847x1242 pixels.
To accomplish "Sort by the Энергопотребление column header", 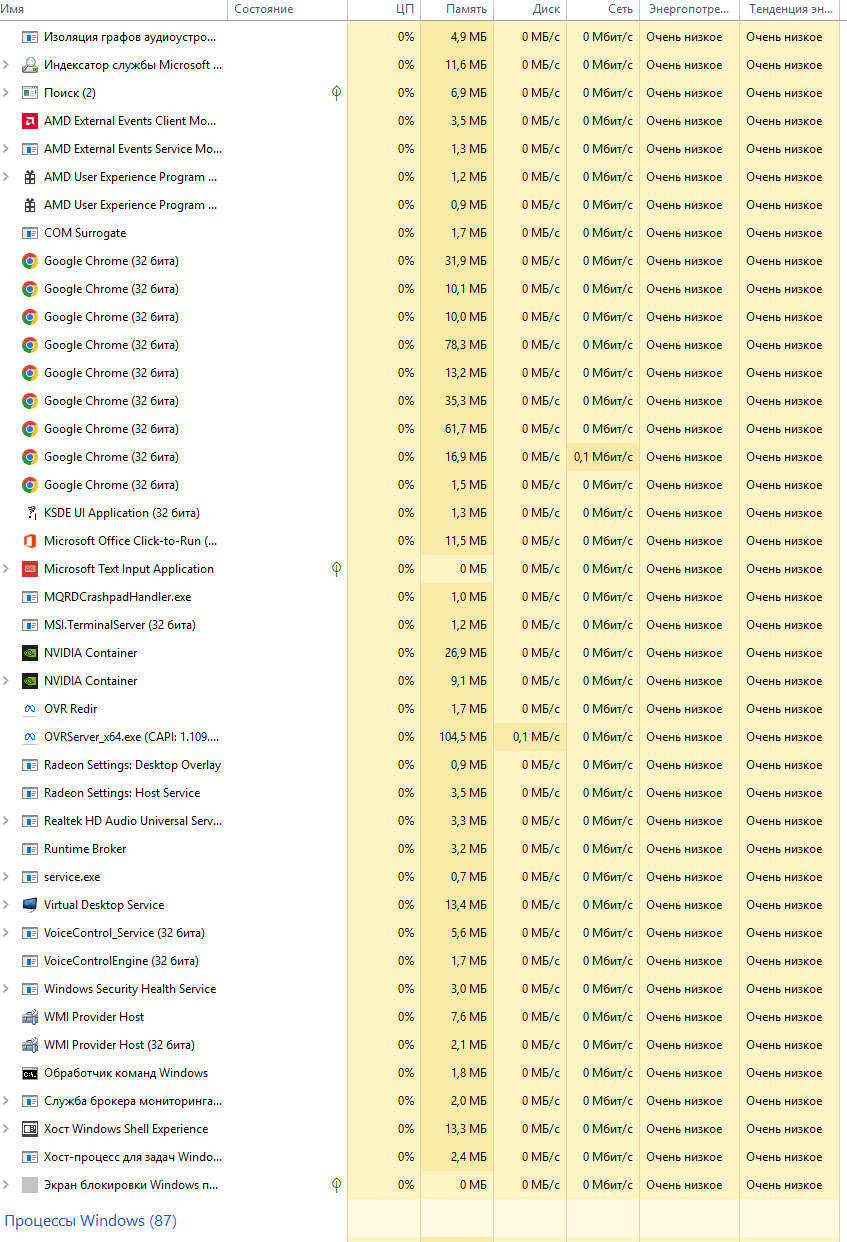I will [690, 9].
